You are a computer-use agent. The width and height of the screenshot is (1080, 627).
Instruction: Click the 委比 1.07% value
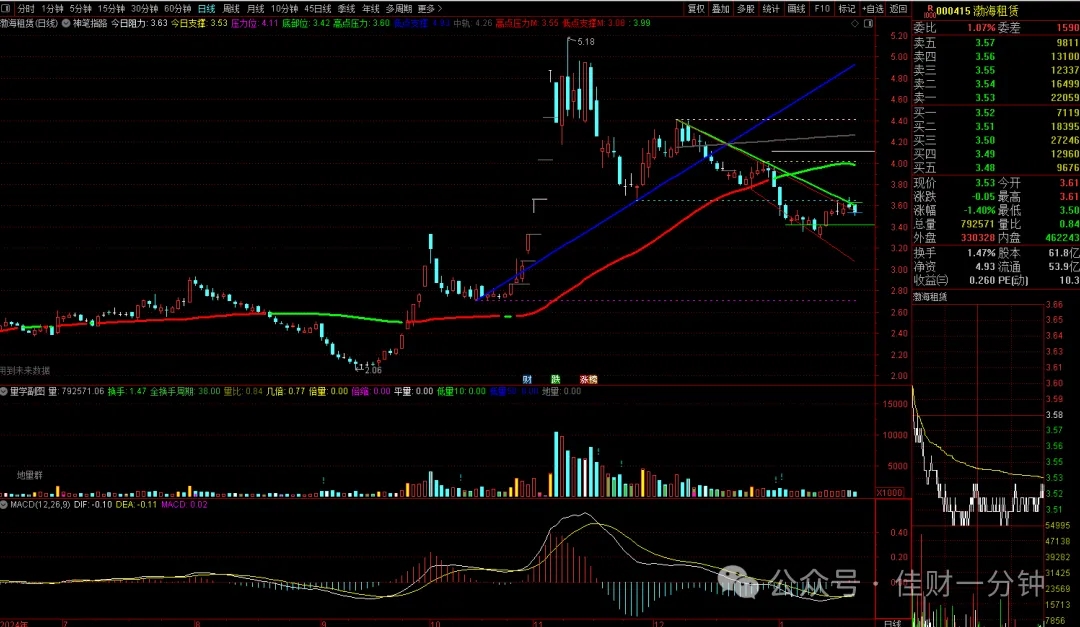point(981,28)
